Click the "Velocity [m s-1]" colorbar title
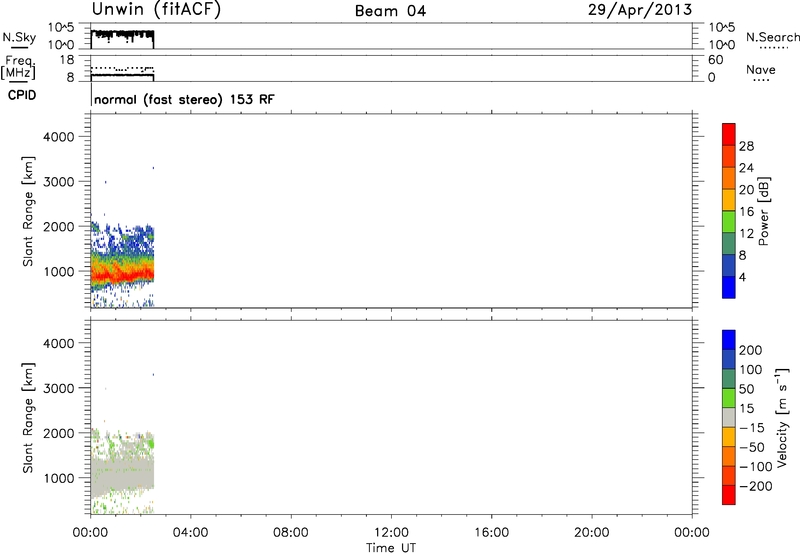 (x=782, y=417)
